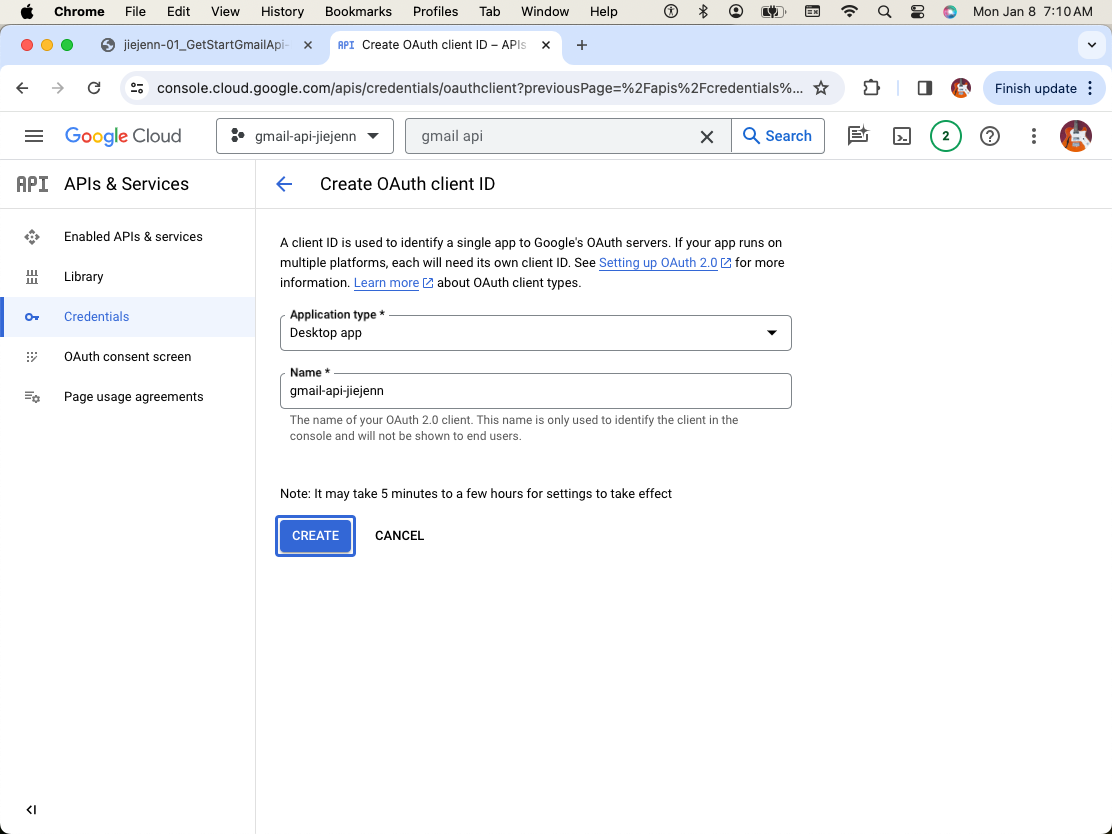1112x834 pixels.
Task: Activate Cloud Shell terminal icon
Action: pyautogui.click(x=901, y=135)
